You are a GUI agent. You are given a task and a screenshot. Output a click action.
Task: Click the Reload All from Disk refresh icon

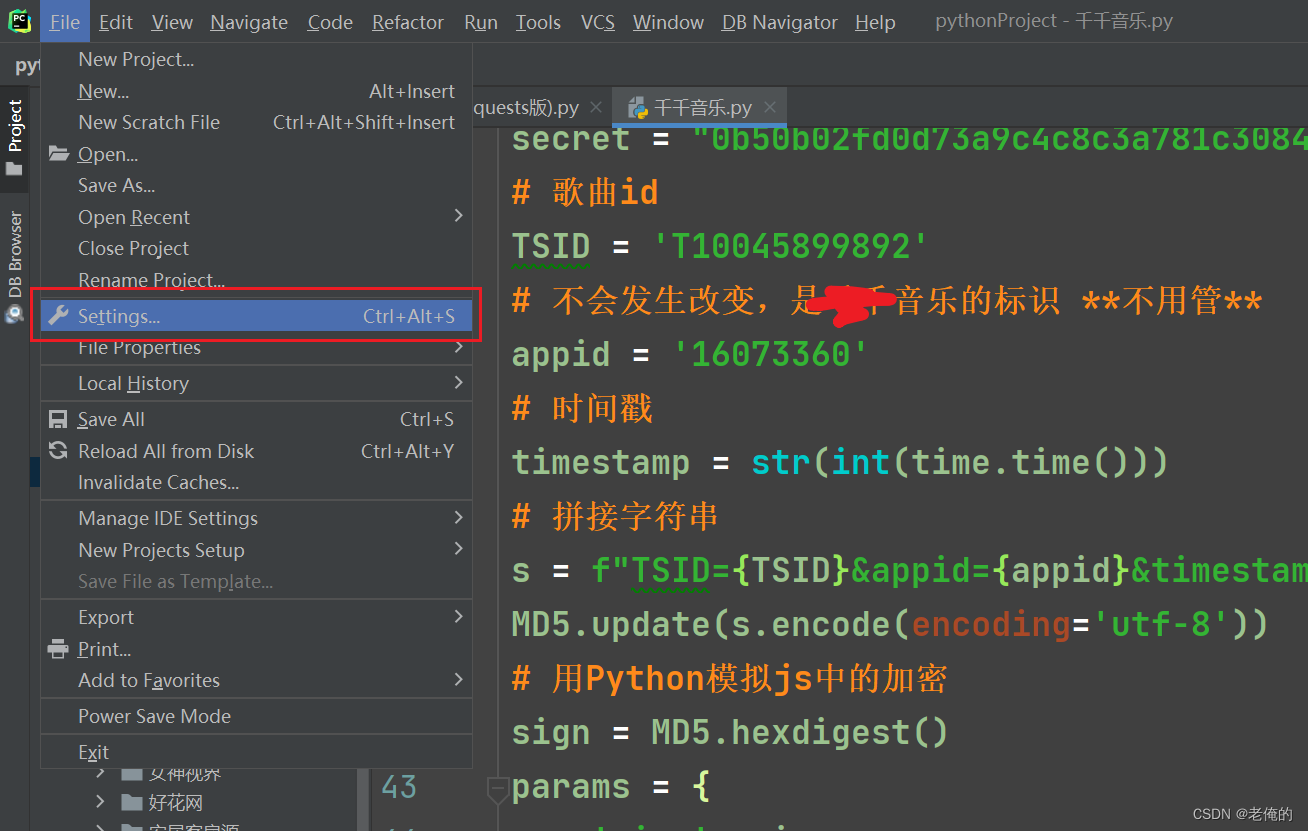click(x=59, y=451)
